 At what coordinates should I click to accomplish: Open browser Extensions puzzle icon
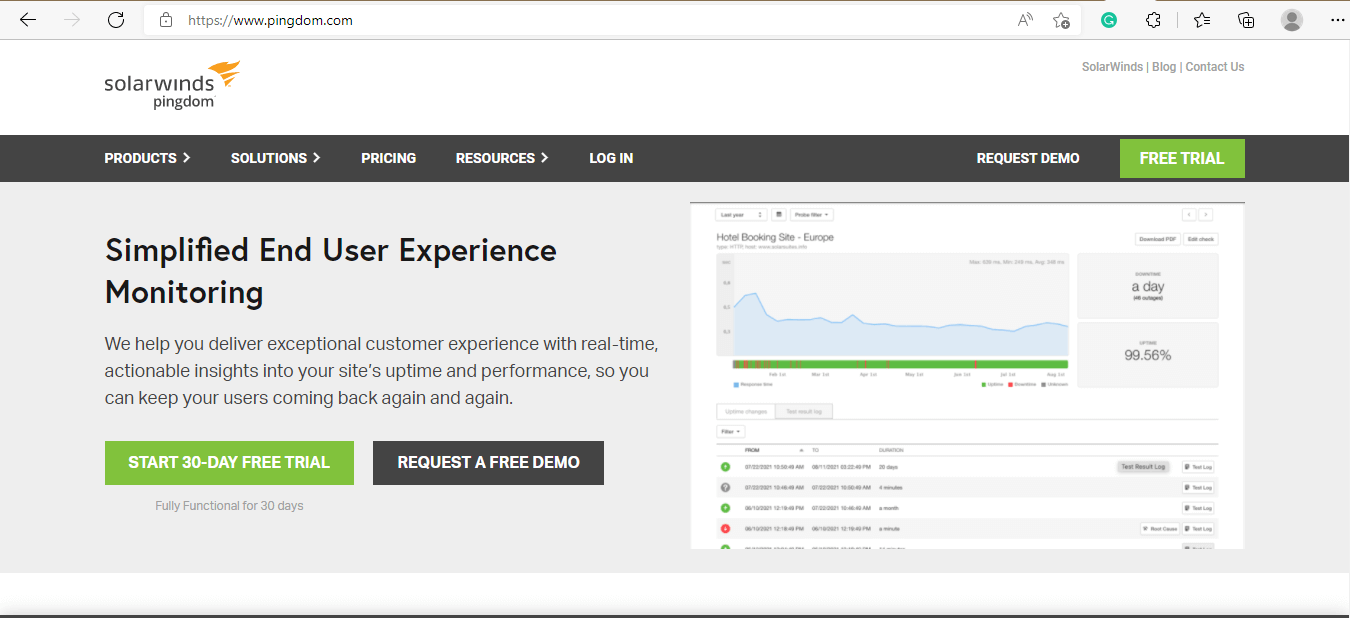tap(1153, 20)
